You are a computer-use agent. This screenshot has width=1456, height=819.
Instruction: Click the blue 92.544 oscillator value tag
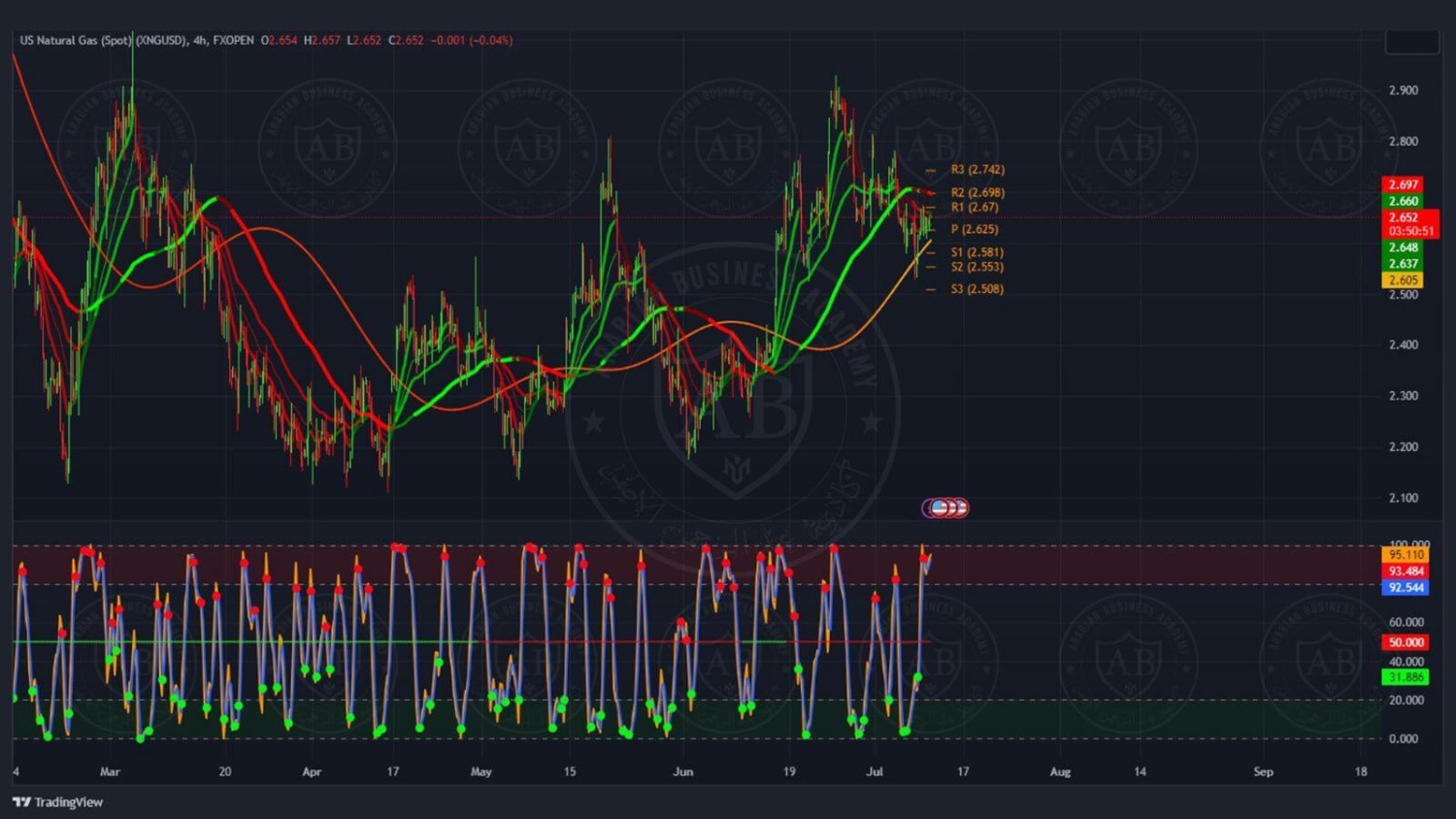coord(1406,588)
